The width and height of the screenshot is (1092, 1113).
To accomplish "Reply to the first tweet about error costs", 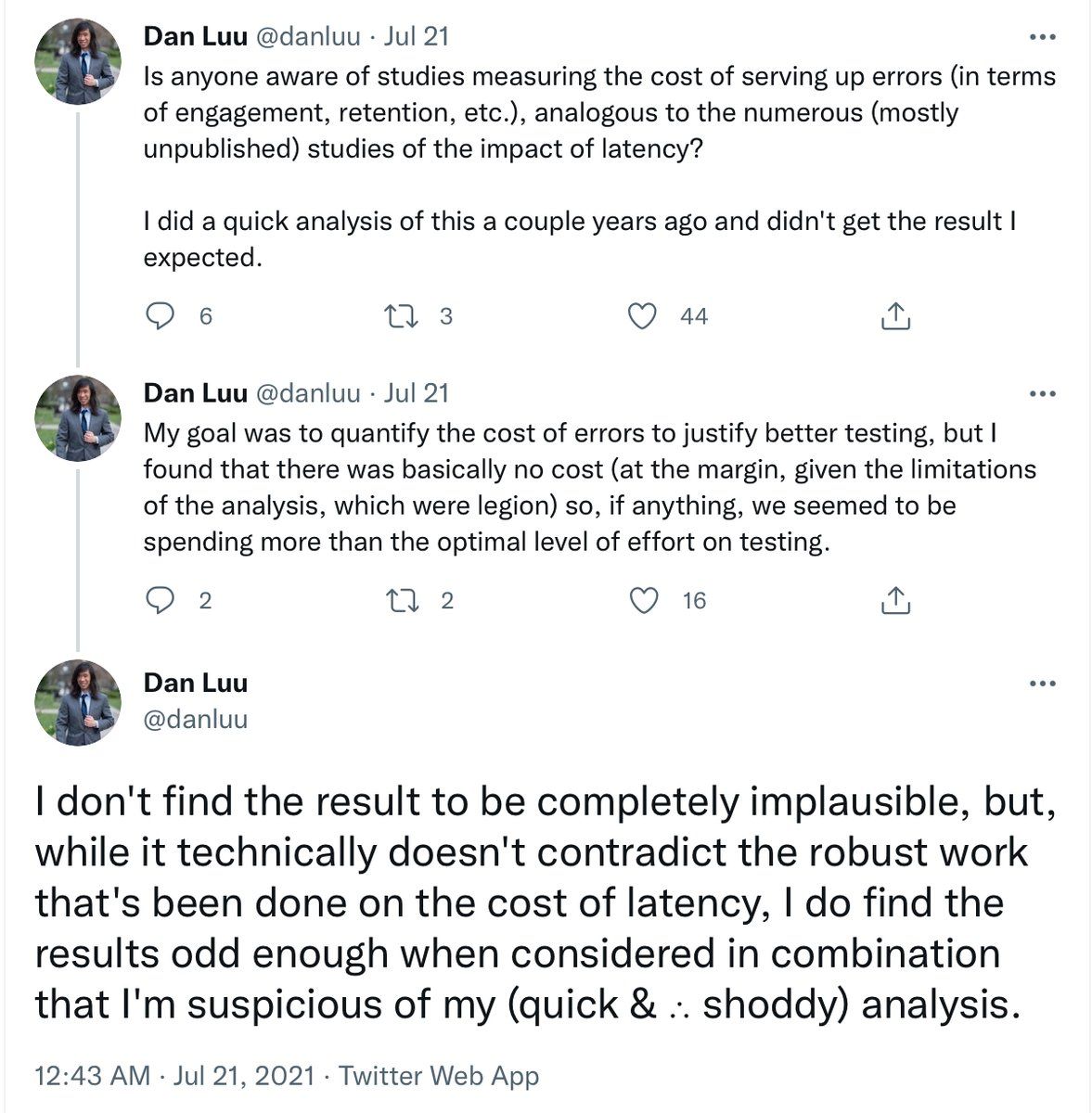I will click(161, 316).
